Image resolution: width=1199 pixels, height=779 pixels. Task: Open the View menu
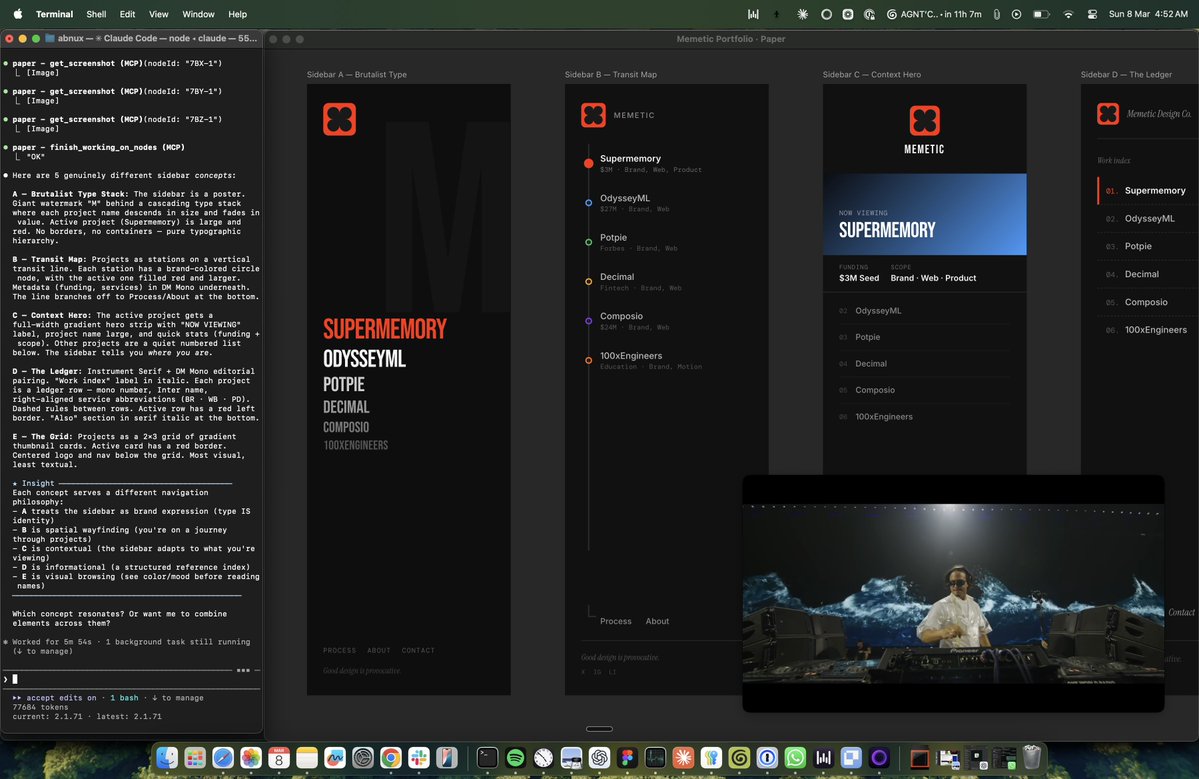[x=158, y=14]
